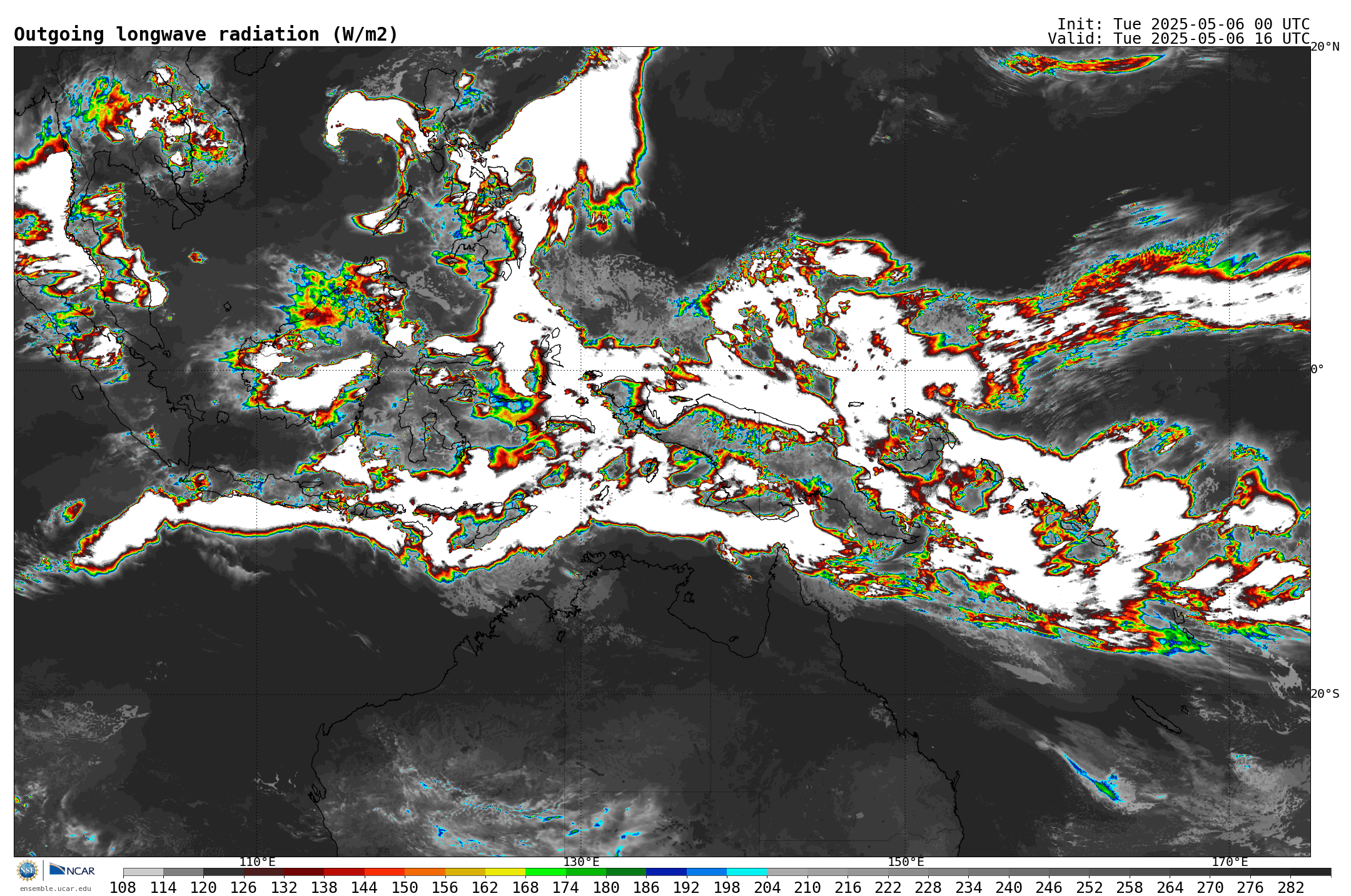The width and height of the screenshot is (1351, 896).
Task: Click the colorbar value 150
Action: pos(405,888)
